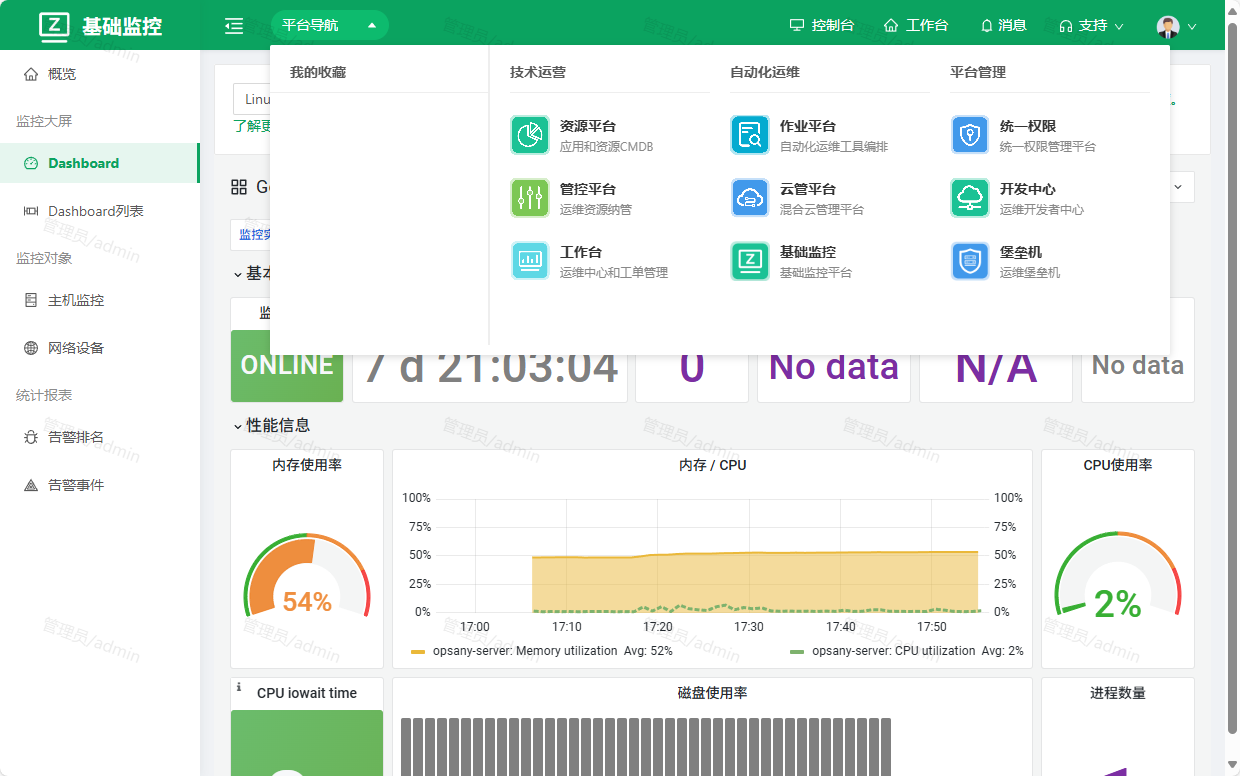
Task: Click the 进程数量 panel title
Action: coord(1118,693)
